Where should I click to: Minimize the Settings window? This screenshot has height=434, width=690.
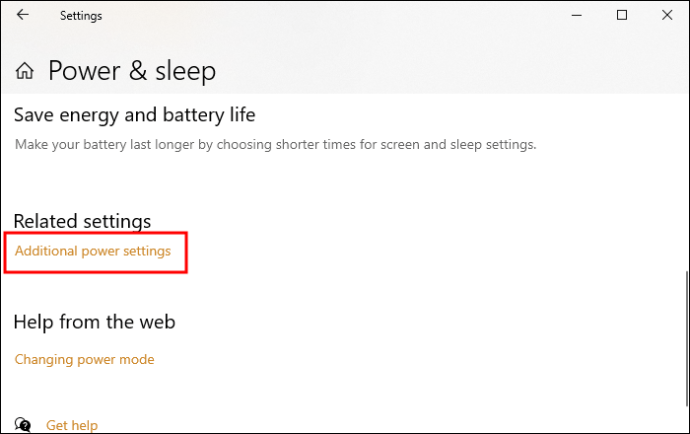(576, 15)
